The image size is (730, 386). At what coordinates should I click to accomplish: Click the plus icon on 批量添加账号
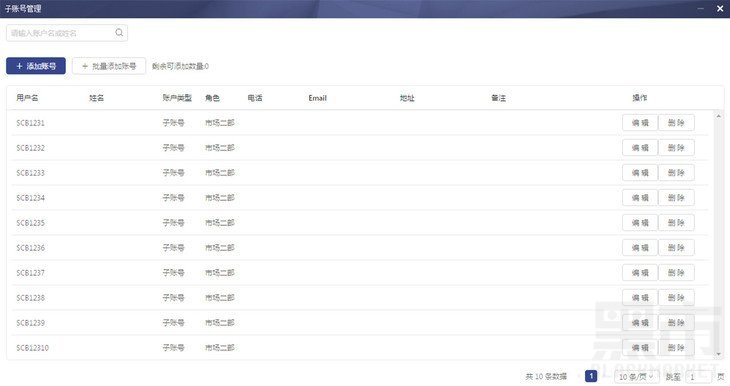tap(85, 66)
